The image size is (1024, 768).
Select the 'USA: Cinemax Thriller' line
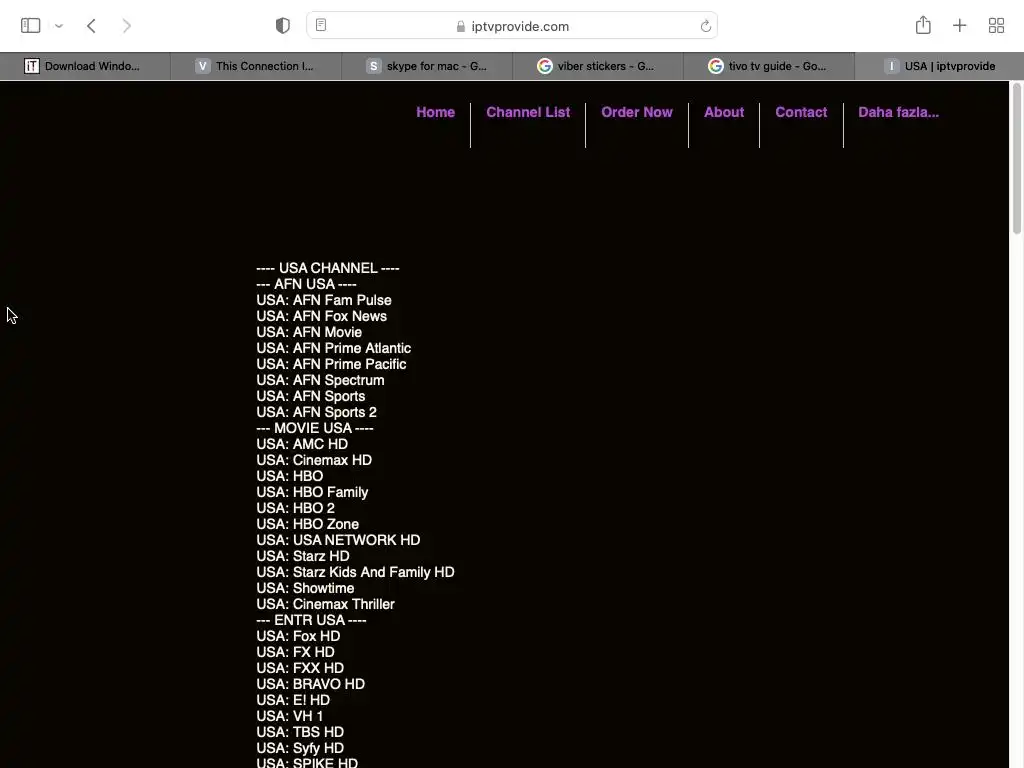coord(325,604)
